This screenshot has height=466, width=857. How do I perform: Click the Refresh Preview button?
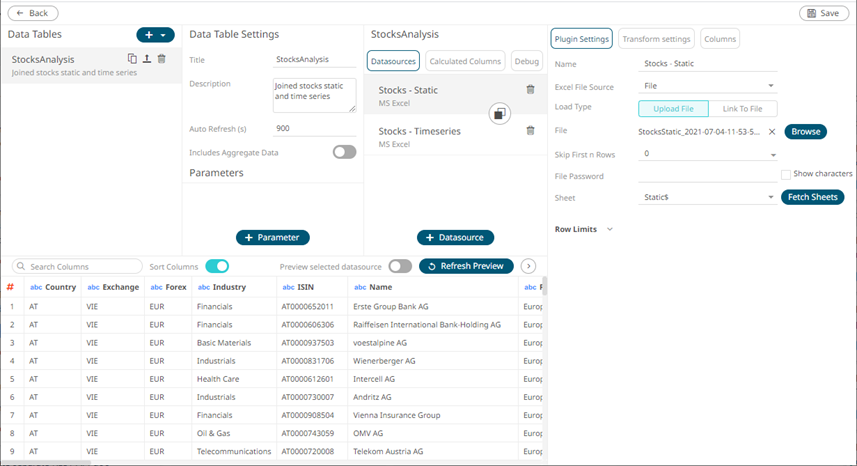tap(466, 266)
